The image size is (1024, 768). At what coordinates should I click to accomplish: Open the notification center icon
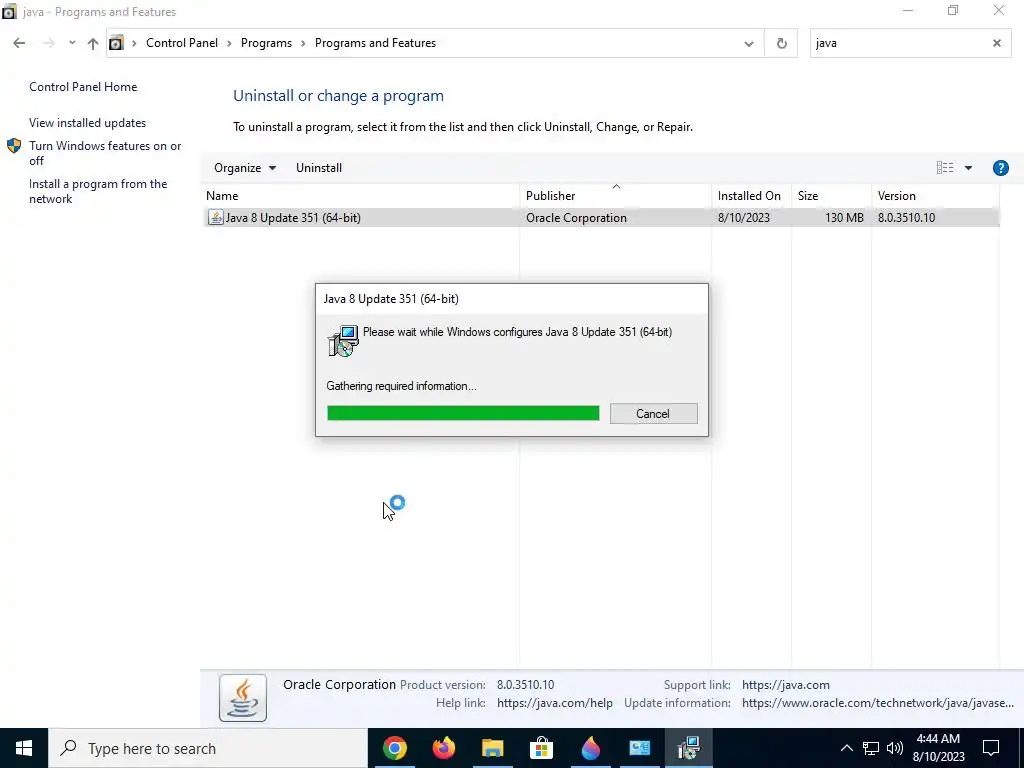pyautogui.click(x=991, y=748)
